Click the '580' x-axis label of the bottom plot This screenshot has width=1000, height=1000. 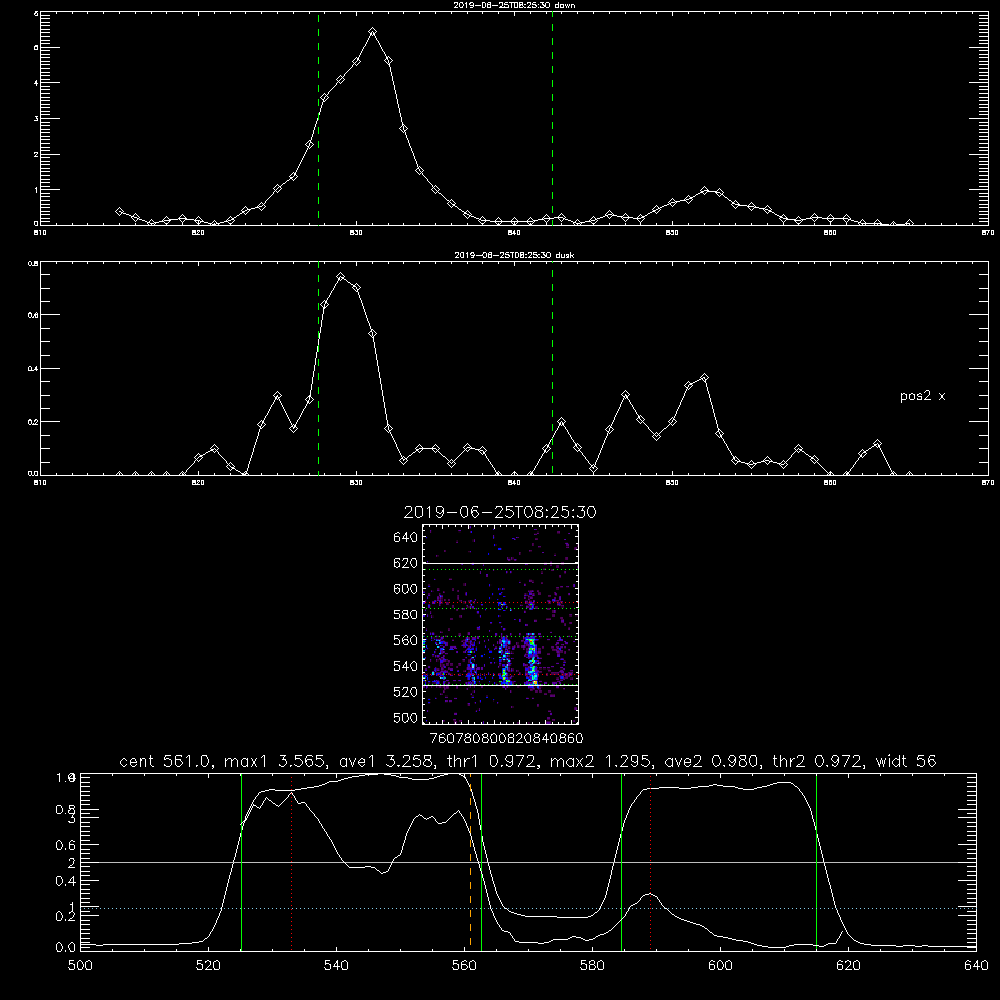click(592, 965)
